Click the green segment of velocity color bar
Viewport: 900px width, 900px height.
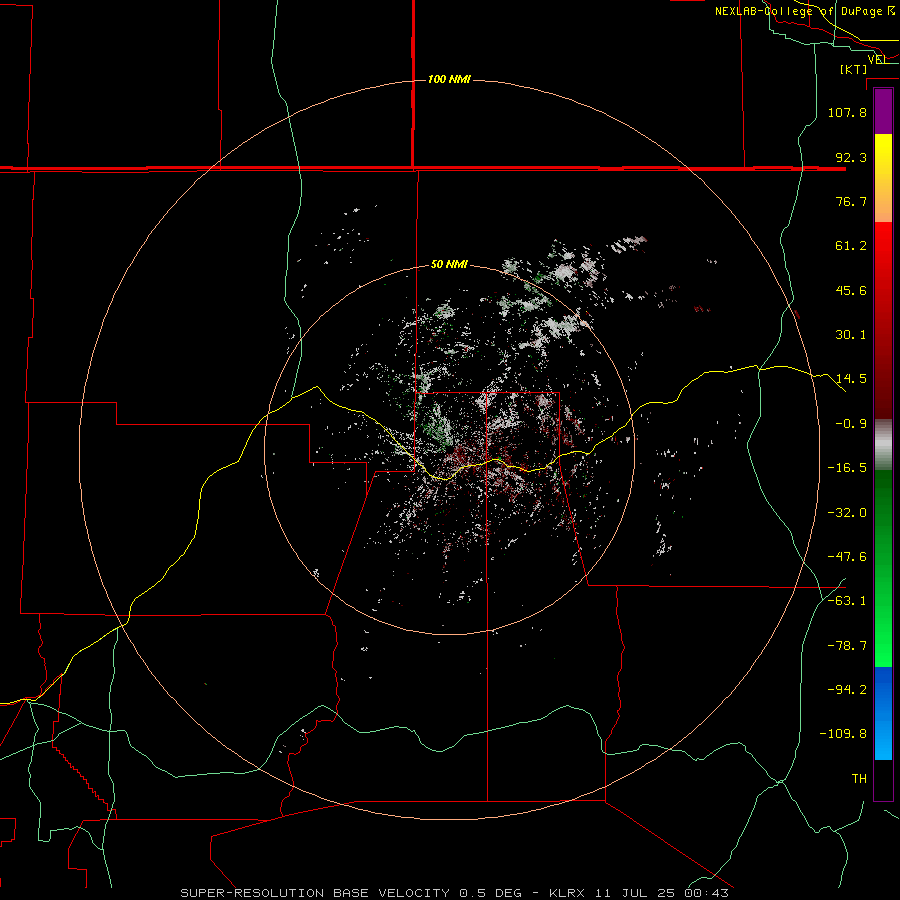[x=883, y=568]
